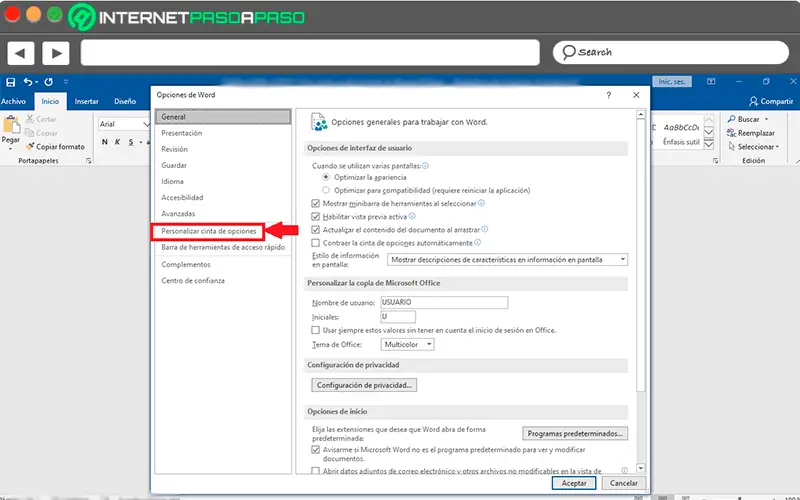Click the Copiar formato brush icon
Viewport: 800px width, 500px height.
pyautogui.click(x=30, y=146)
